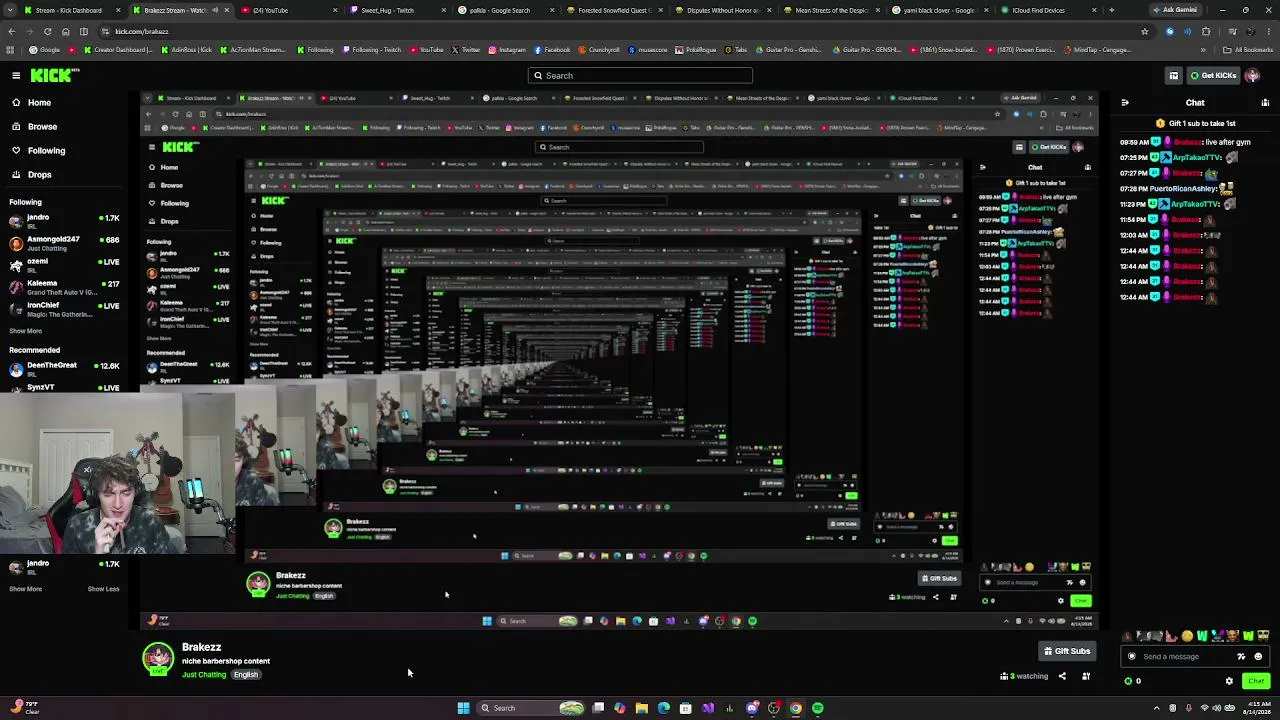Open the Twitter bookmark
Viewport: 1280px width, 720px height.
click(466, 50)
